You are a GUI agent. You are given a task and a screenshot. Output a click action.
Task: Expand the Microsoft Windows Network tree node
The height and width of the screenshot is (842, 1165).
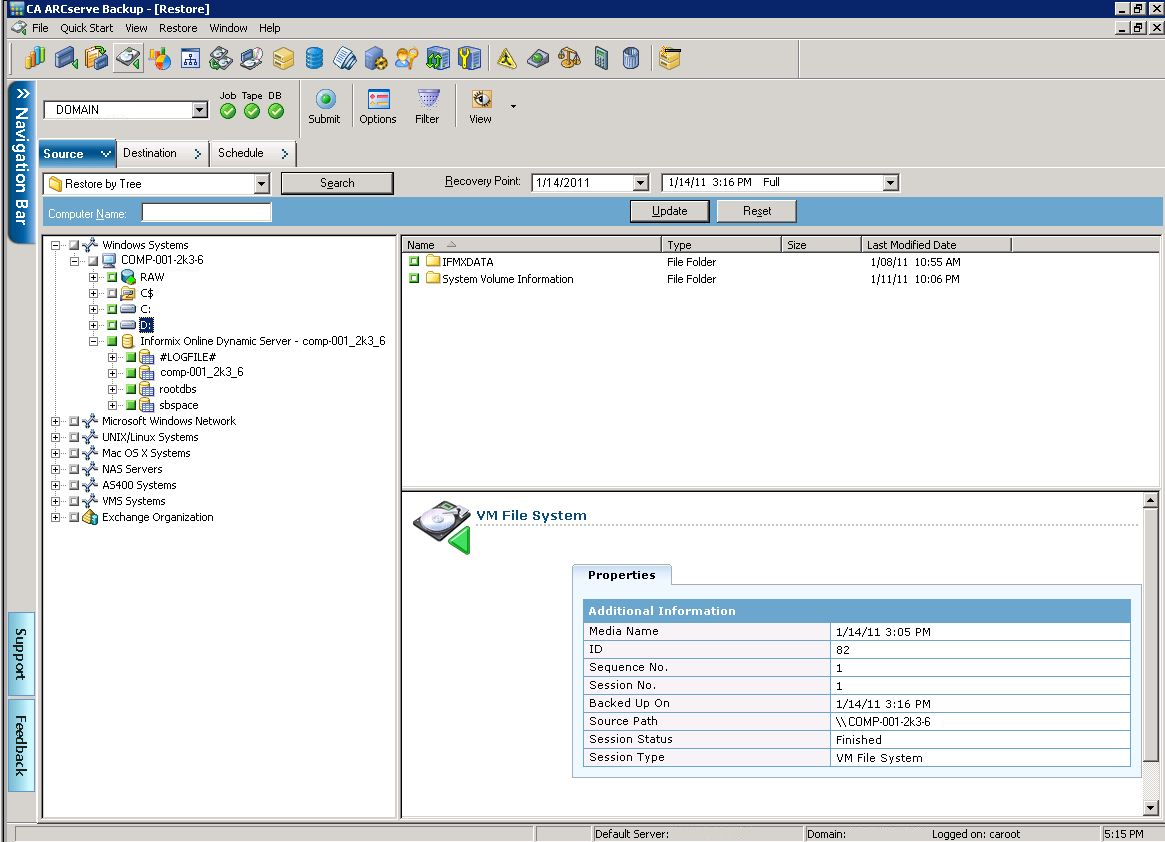point(56,421)
